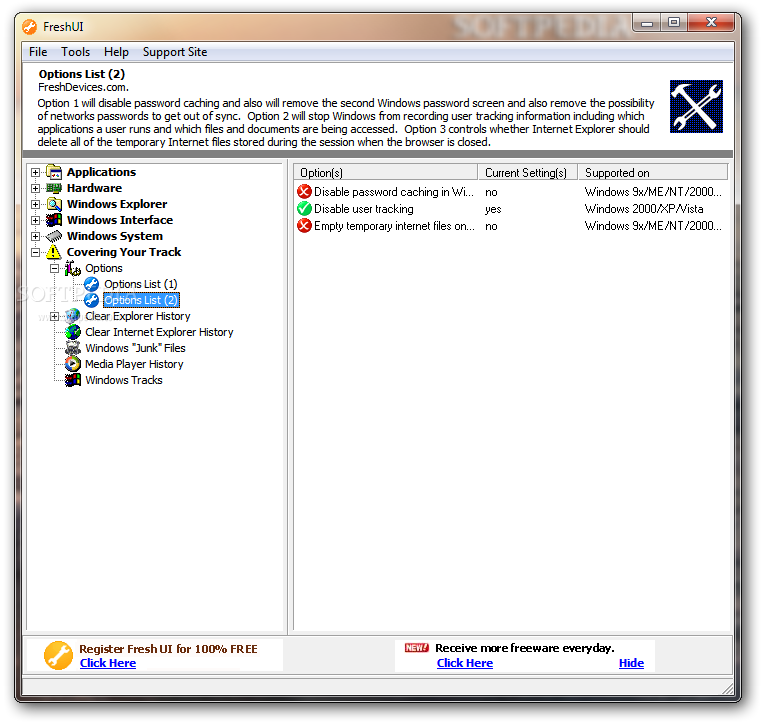762x723 pixels.
Task: Click the red NEW badge icon
Action: [x=416, y=648]
